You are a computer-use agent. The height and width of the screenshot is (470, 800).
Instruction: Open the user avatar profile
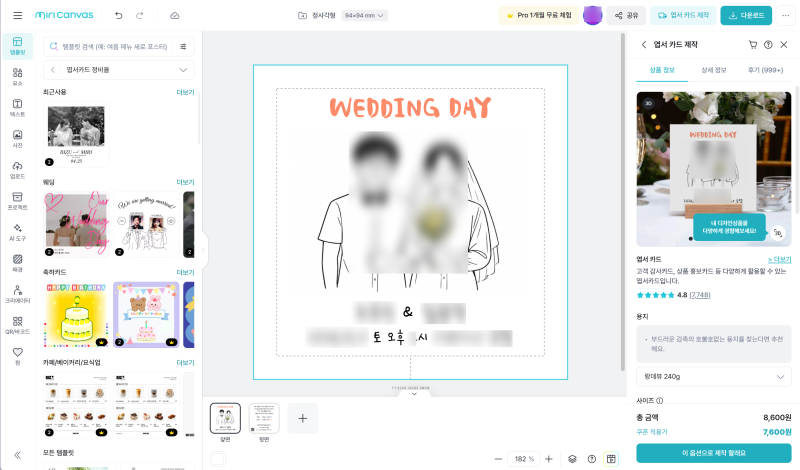[x=592, y=15]
